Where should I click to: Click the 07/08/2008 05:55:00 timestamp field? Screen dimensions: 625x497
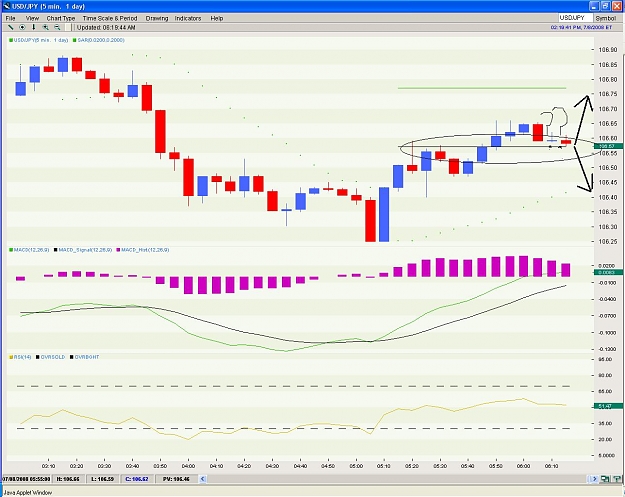click(26, 479)
